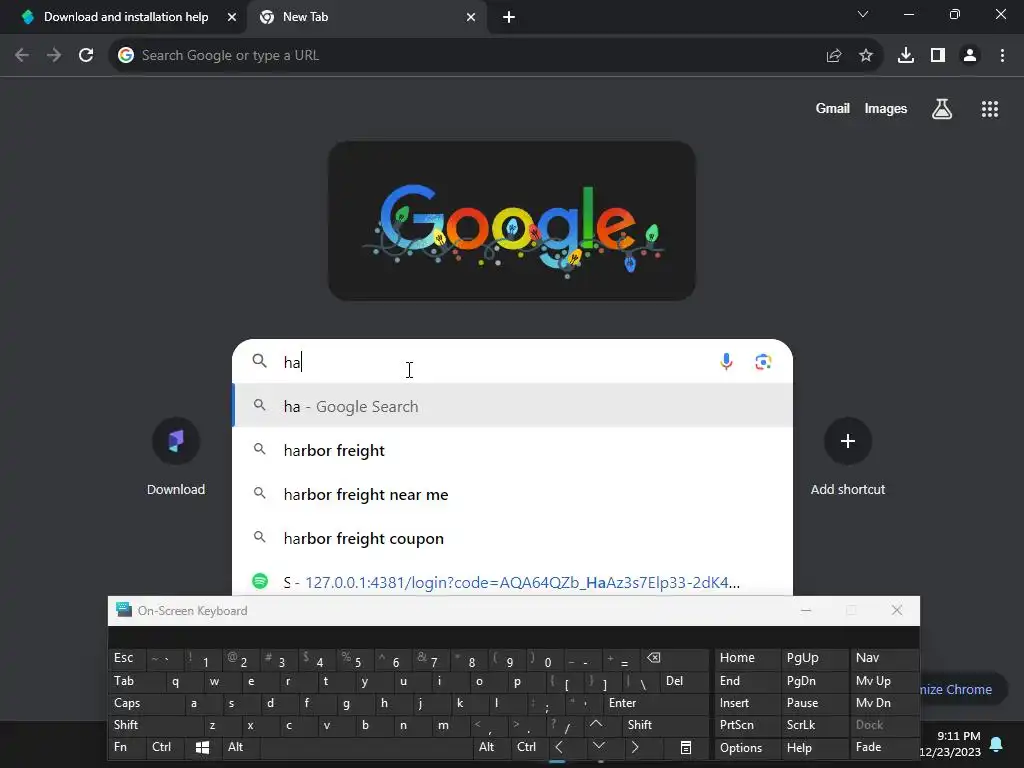1024x768 pixels.
Task: Select the 127.0.0.1 login URL suggestion
Action: [x=513, y=581]
